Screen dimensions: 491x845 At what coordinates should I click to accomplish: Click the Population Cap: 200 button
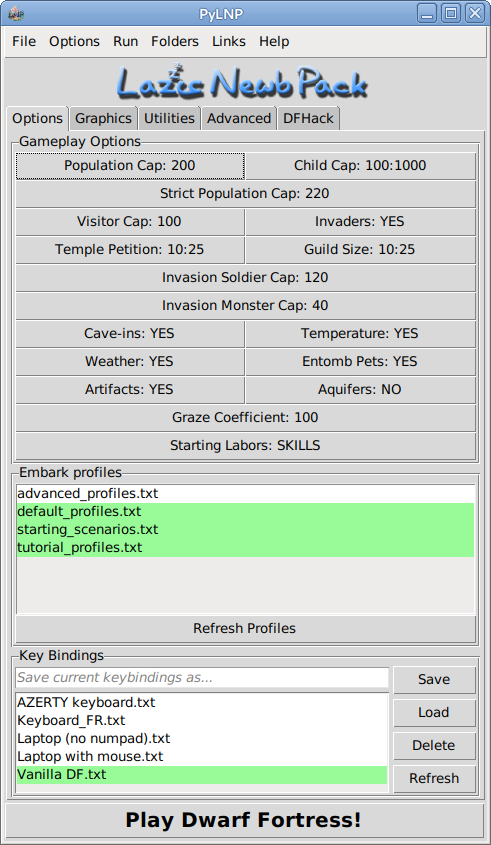[129, 165]
